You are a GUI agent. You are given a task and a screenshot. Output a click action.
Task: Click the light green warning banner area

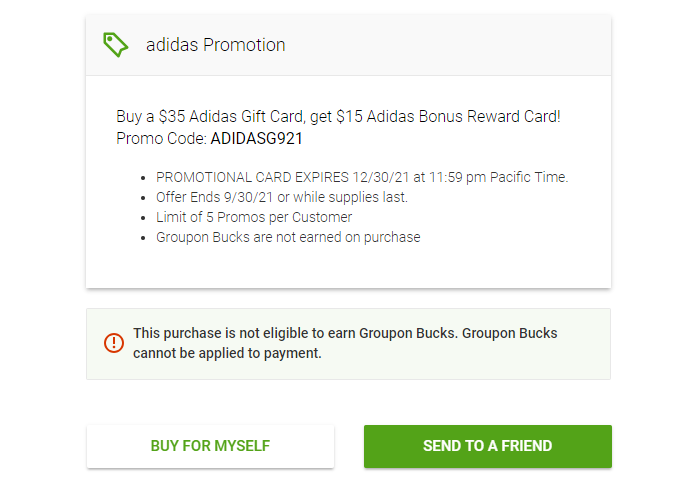tap(580, 345)
